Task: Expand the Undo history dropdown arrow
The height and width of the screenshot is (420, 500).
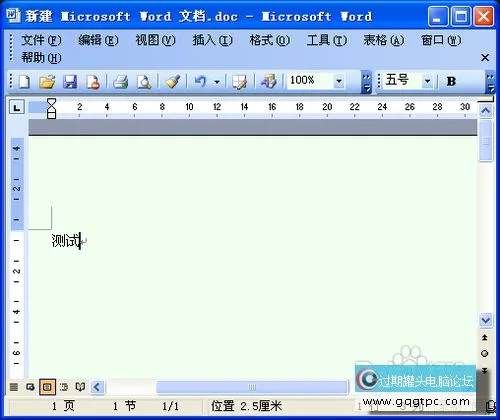Action: [x=217, y=82]
